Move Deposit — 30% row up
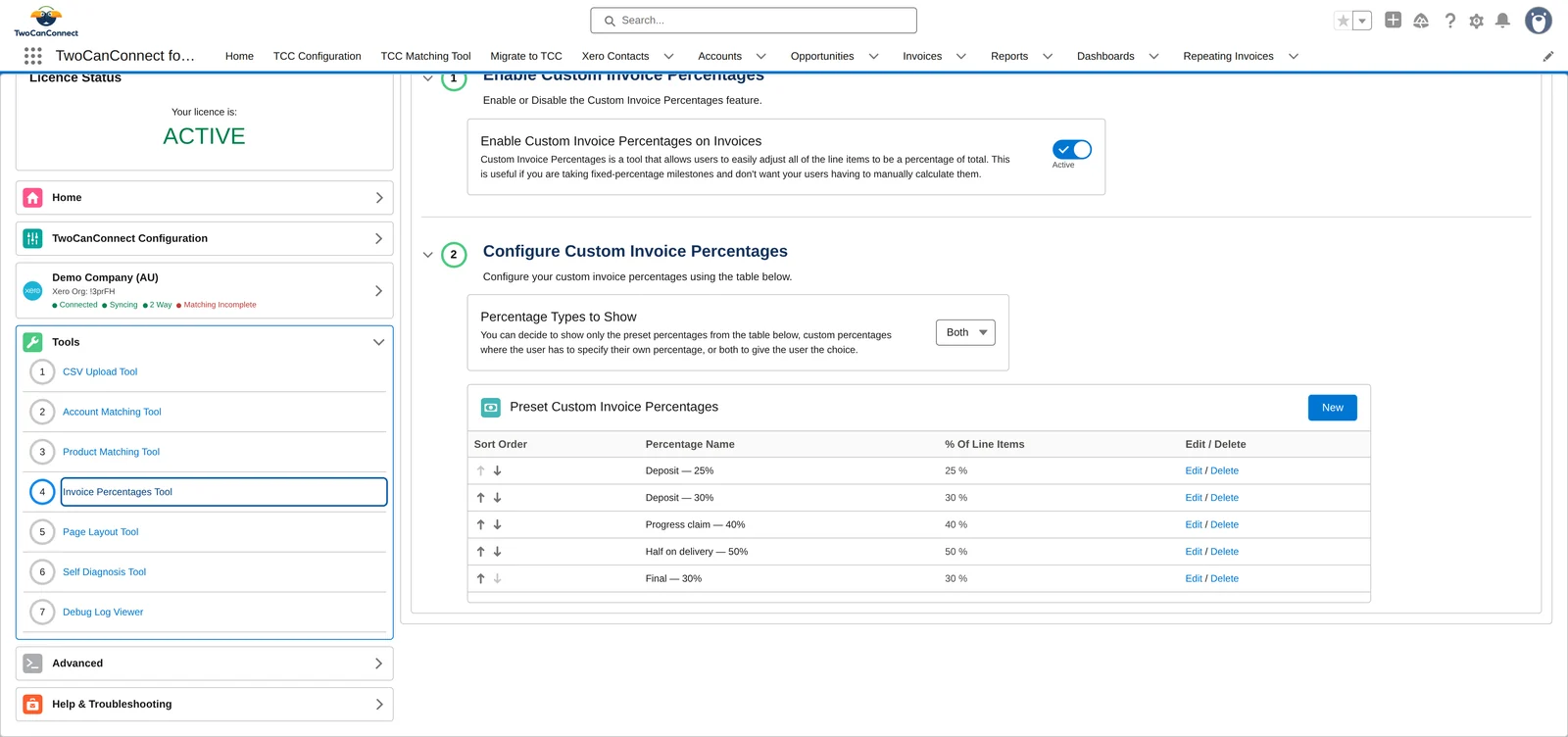Viewport: 1568px width, 737px height. click(x=481, y=498)
